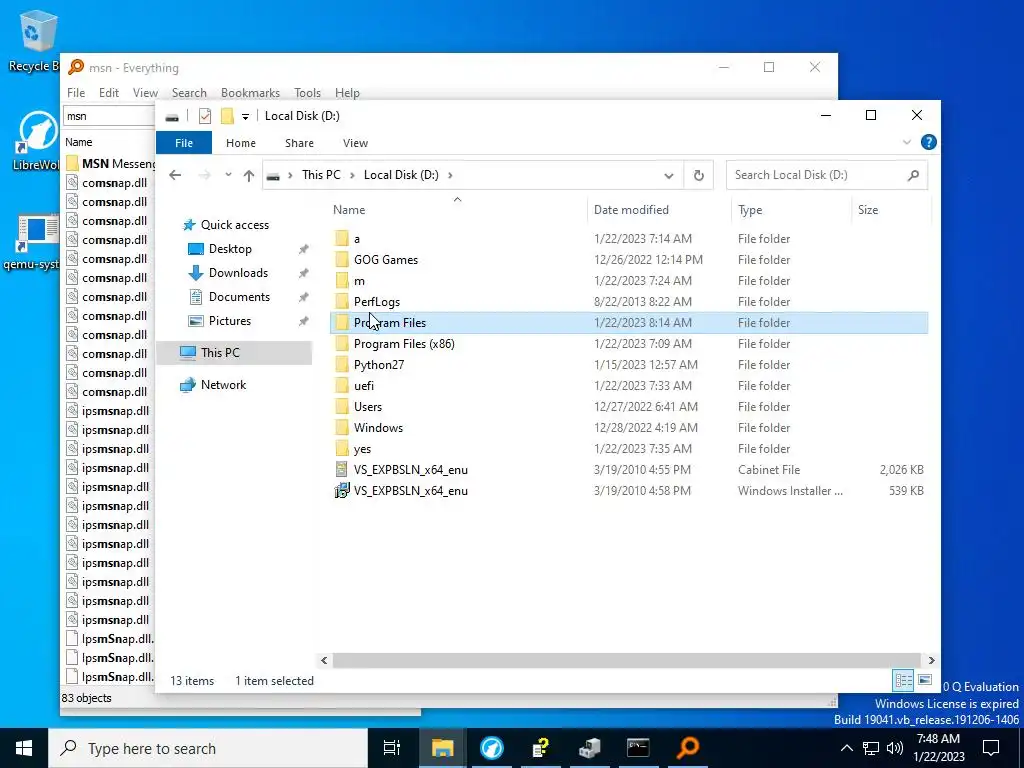Viewport: 1024px width, 768px height.
Task: Show hidden icons in system tray
Action: tap(846, 748)
